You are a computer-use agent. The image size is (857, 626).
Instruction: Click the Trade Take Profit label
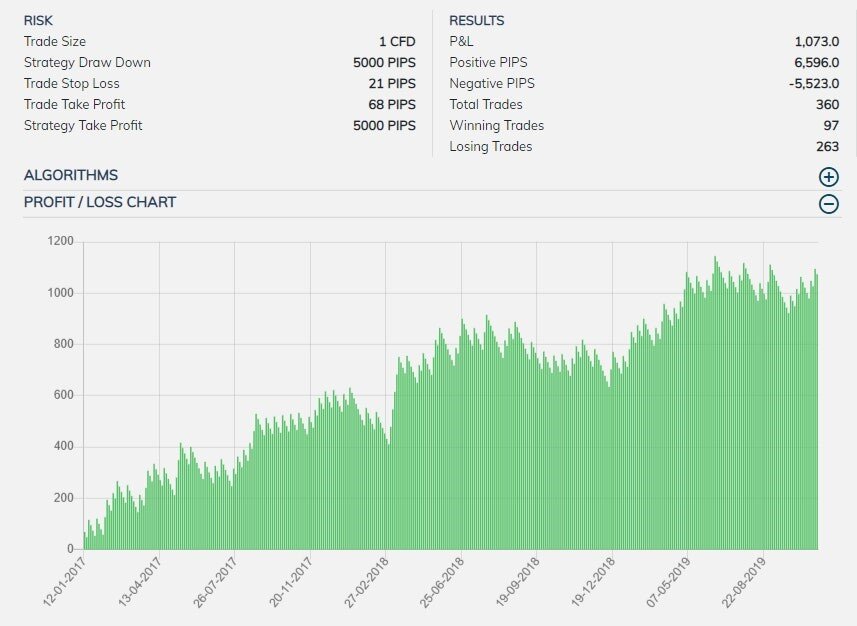click(x=74, y=104)
